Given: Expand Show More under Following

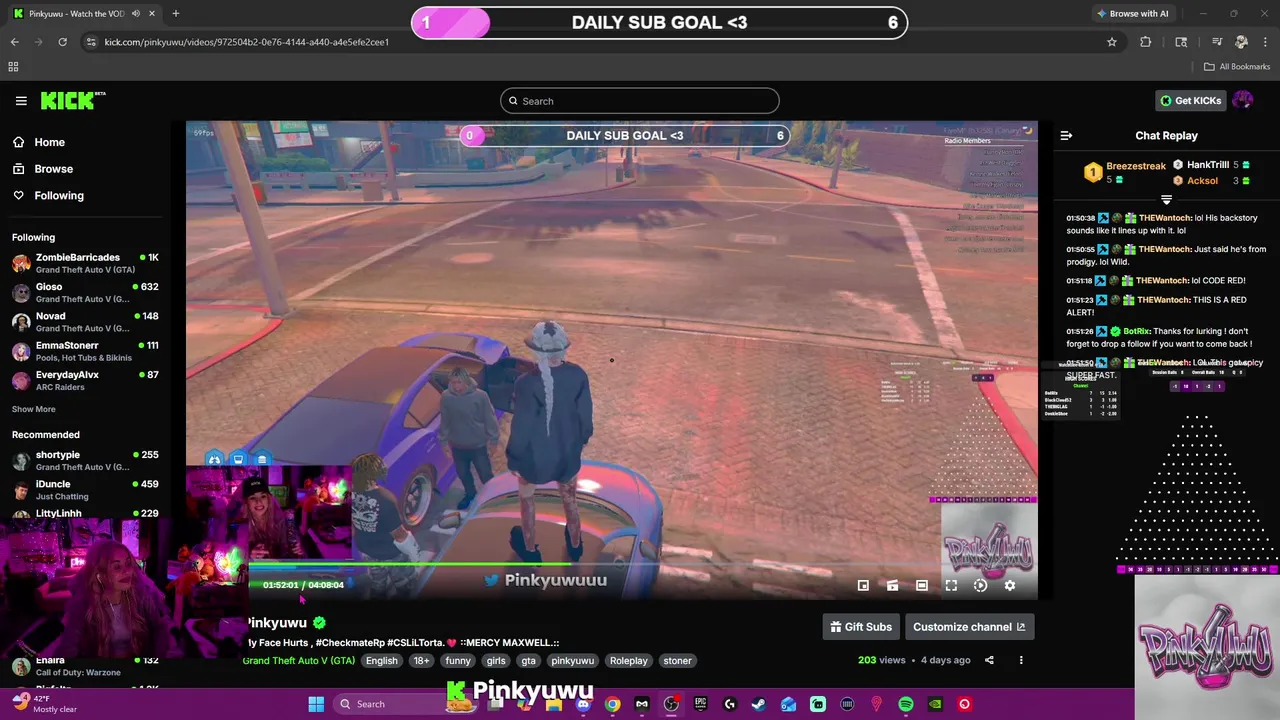Looking at the screenshot, I should pyautogui.click(x=34, y=409).
